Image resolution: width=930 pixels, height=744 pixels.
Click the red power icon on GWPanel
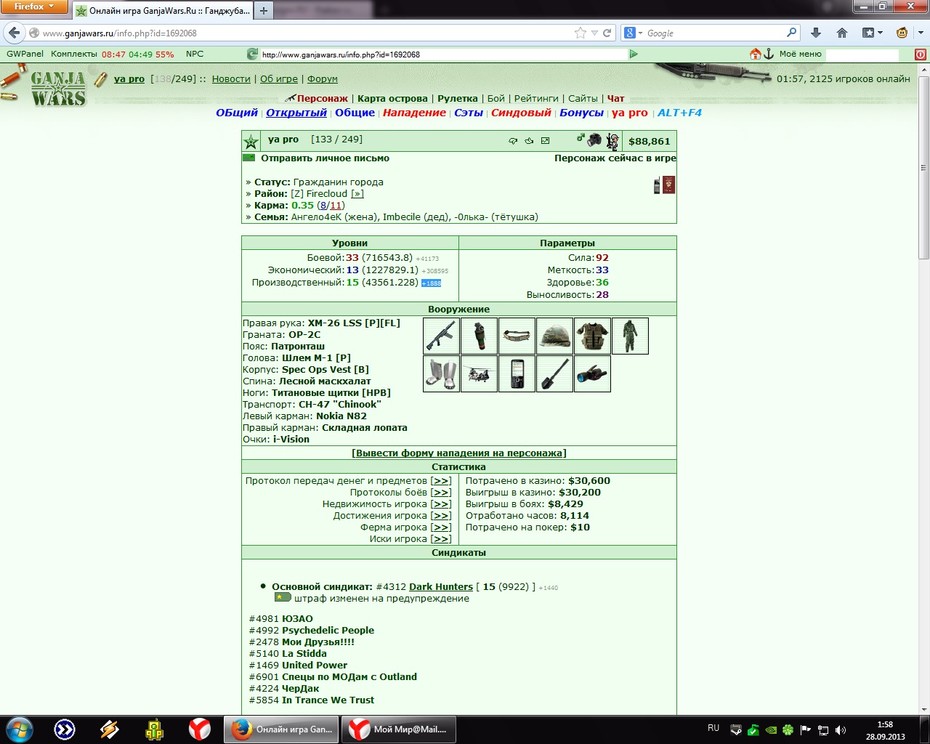pyautogui.click(x=921, y=54)
